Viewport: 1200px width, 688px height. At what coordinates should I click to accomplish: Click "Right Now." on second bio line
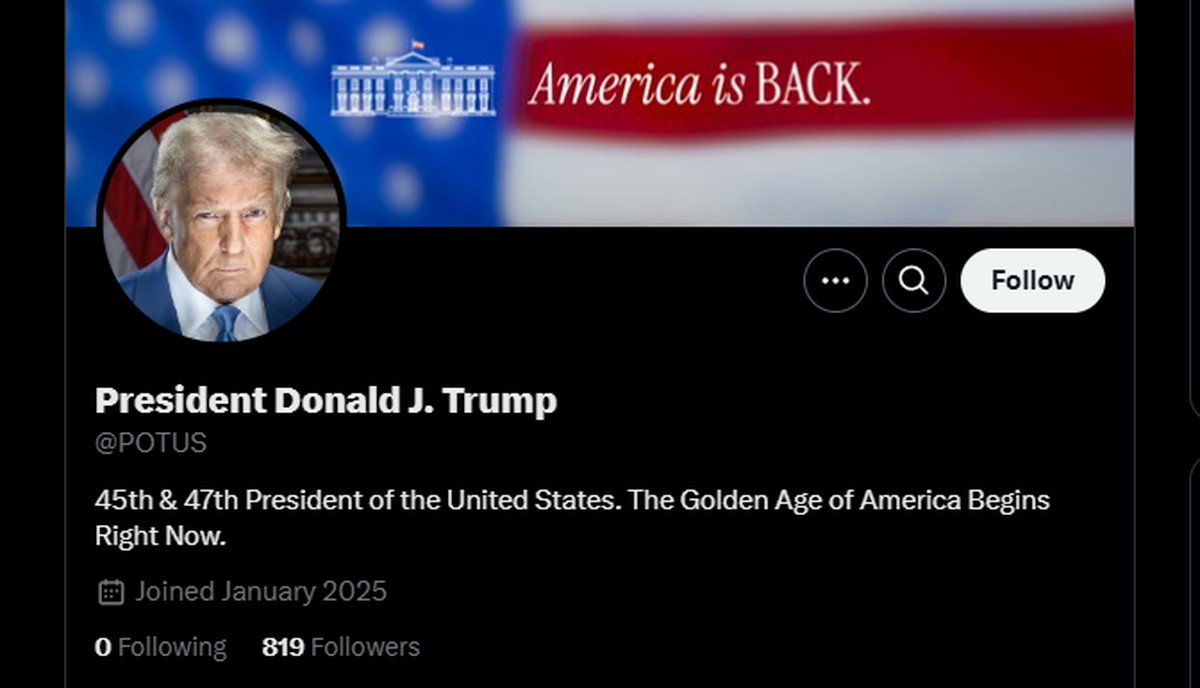(161, 537)
